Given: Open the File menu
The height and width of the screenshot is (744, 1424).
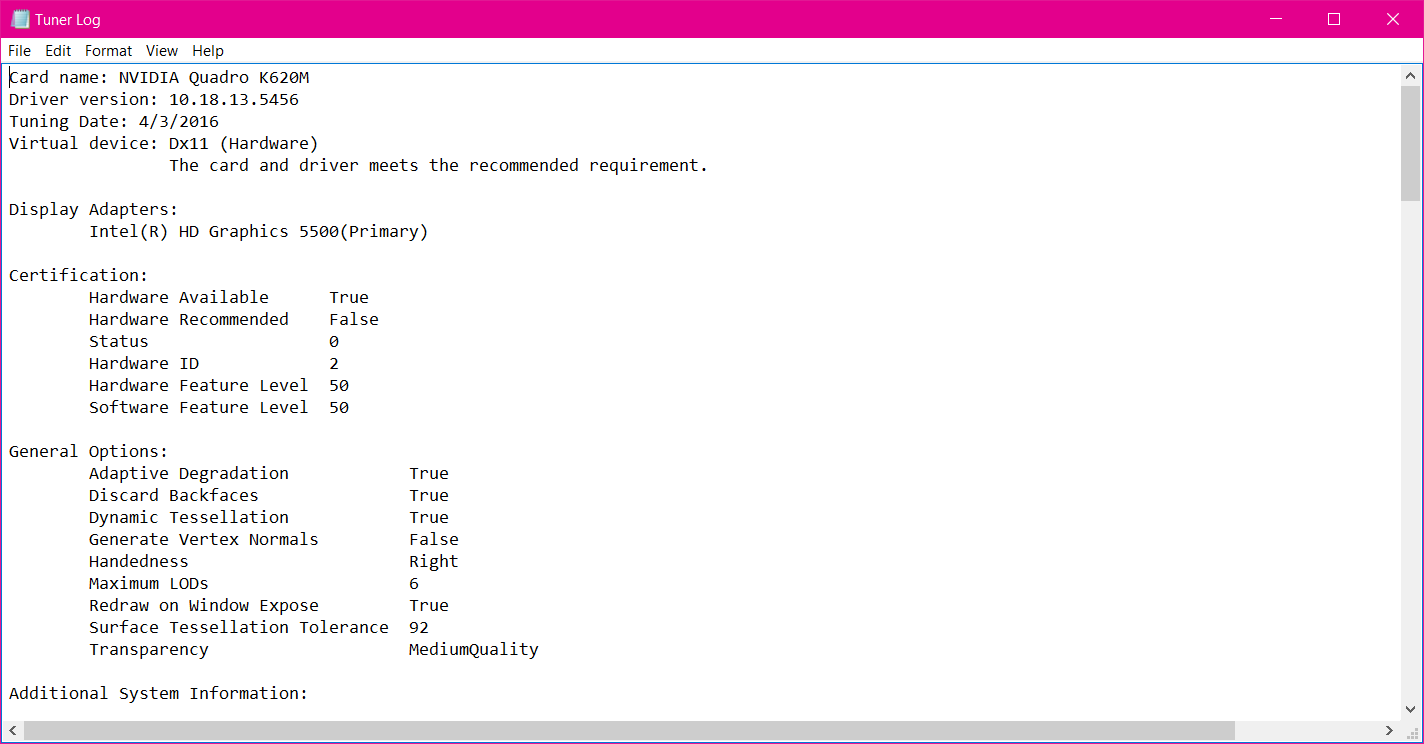Looking at the screenshot, I should click(19, 51).
